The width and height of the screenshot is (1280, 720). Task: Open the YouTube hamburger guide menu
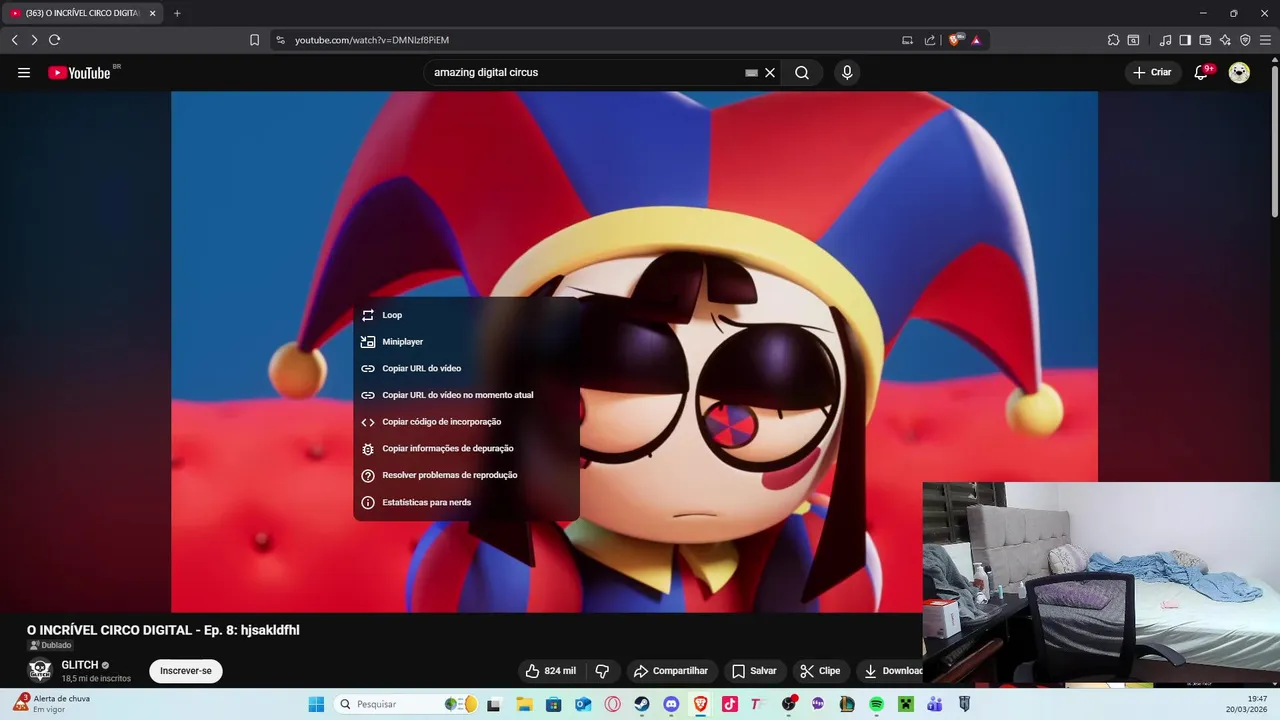pyautogui.click(x=24, y=72)
